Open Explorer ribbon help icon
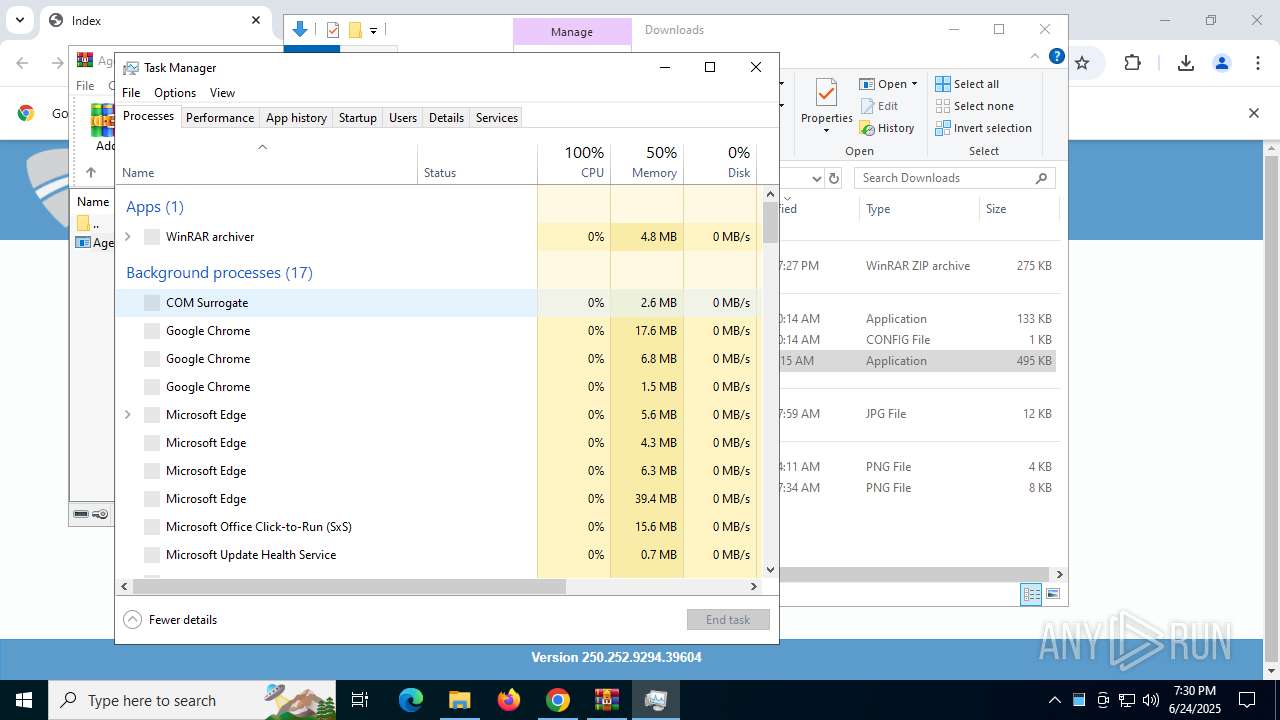 (1056, 57)
